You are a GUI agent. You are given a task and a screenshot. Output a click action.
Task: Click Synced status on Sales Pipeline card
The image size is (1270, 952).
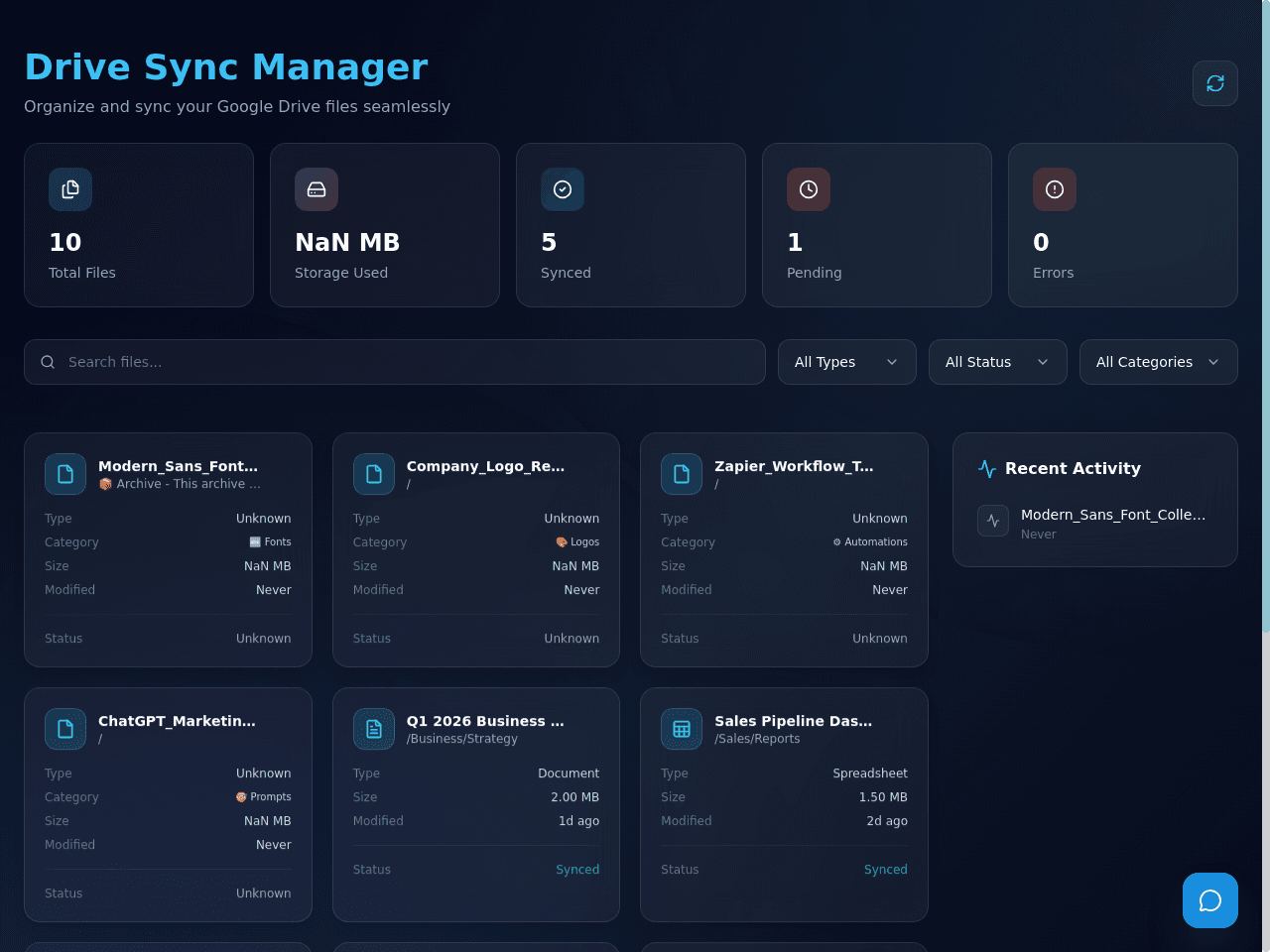[886, 870]
